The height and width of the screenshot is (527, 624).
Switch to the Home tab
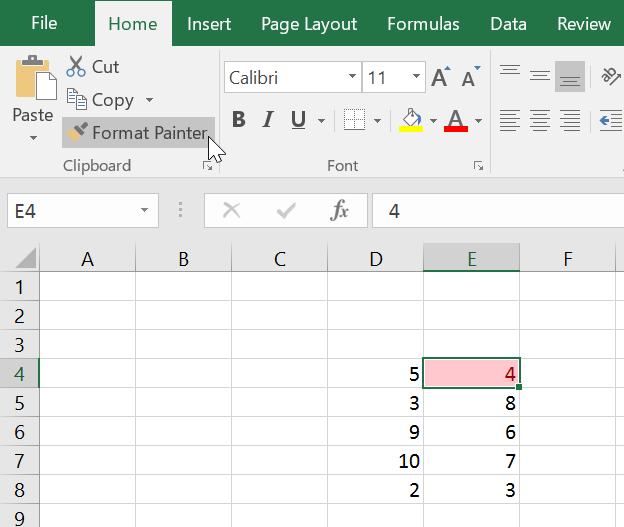133,24
